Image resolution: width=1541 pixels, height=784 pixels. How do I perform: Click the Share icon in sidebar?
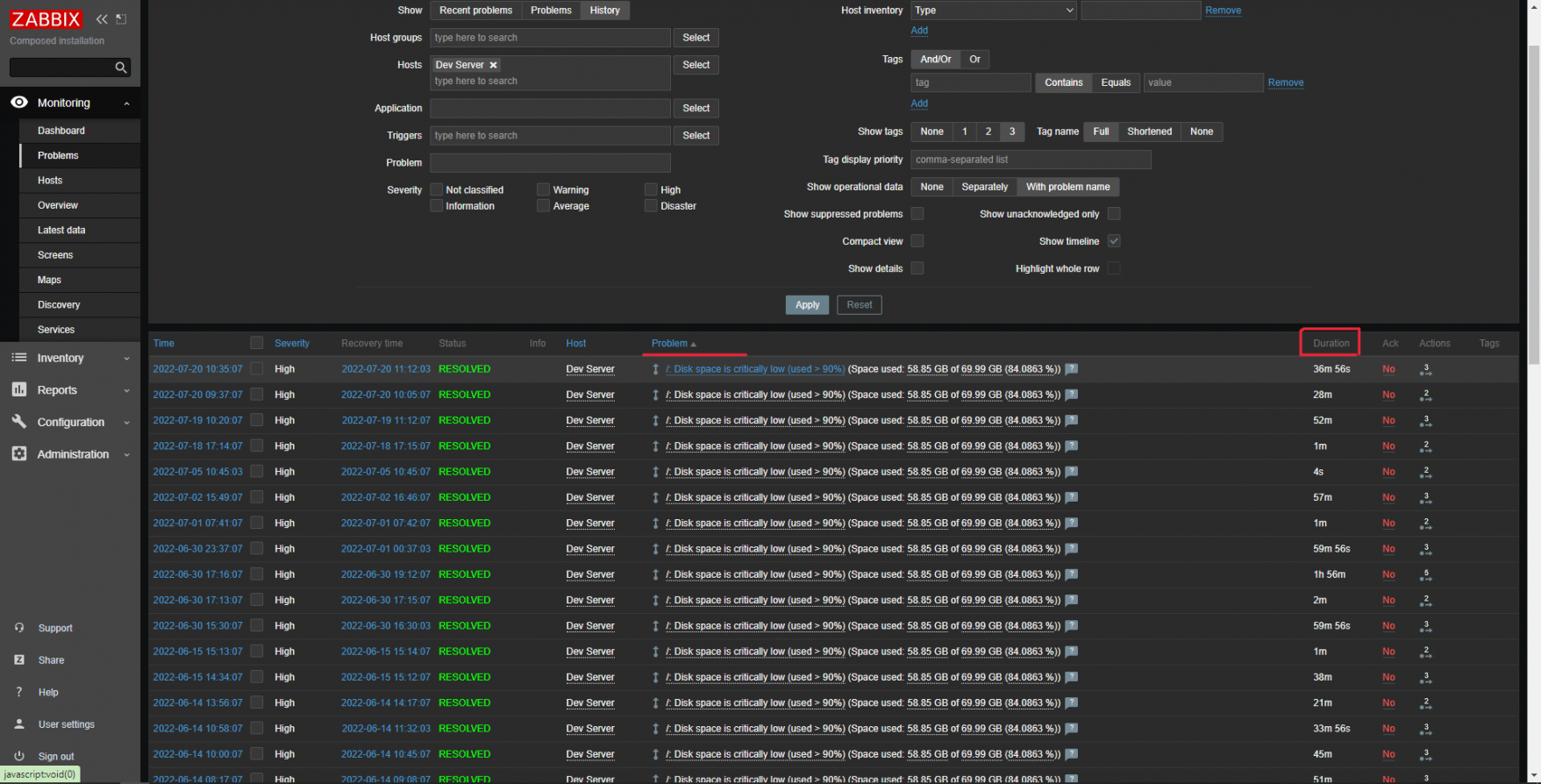19,660
